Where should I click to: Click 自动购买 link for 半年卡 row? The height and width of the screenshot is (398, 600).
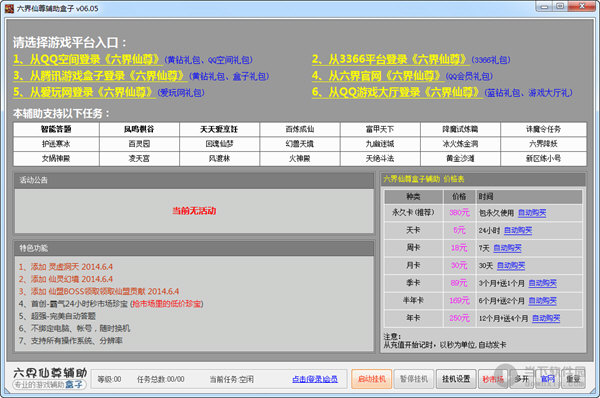542,301
